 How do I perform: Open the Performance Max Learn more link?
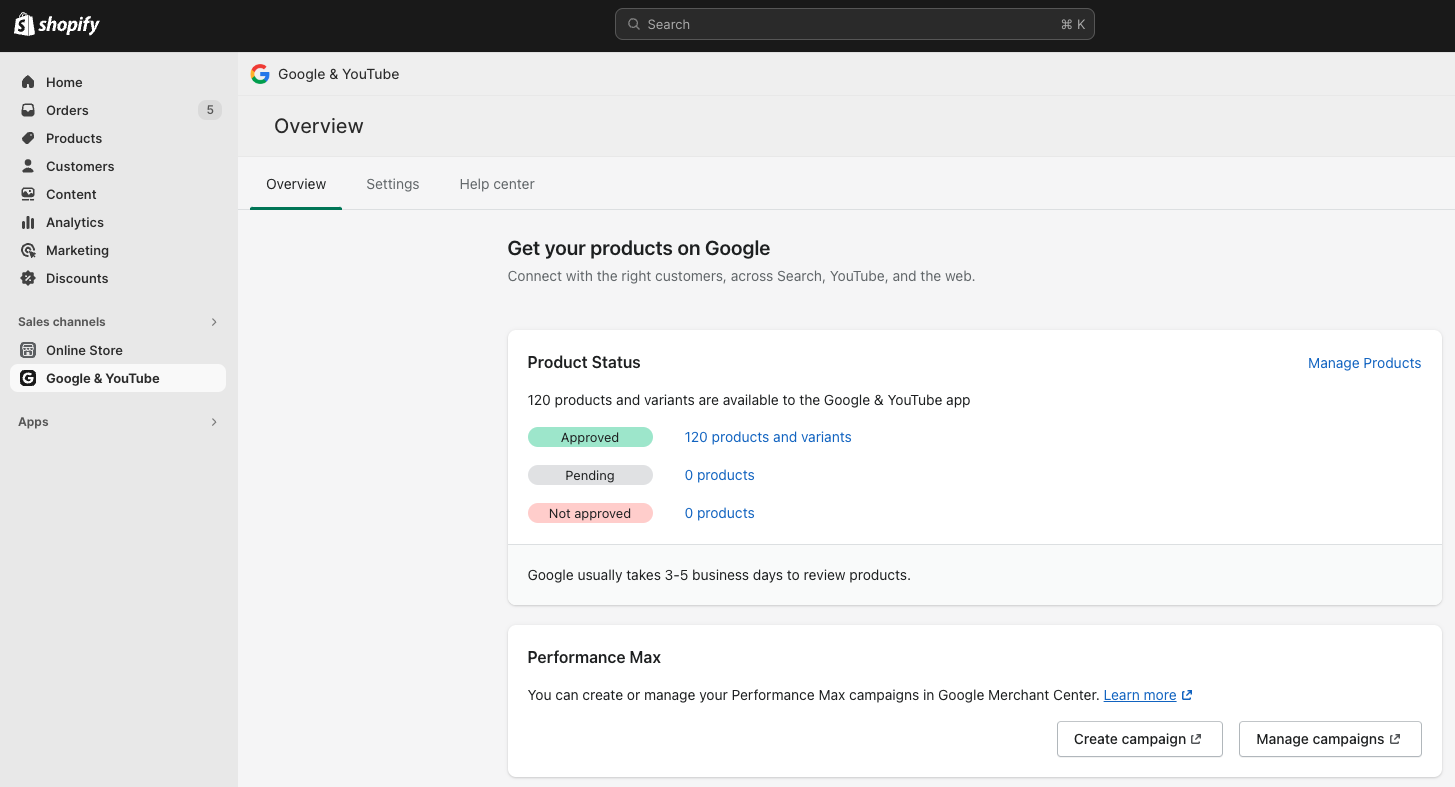1139,695
